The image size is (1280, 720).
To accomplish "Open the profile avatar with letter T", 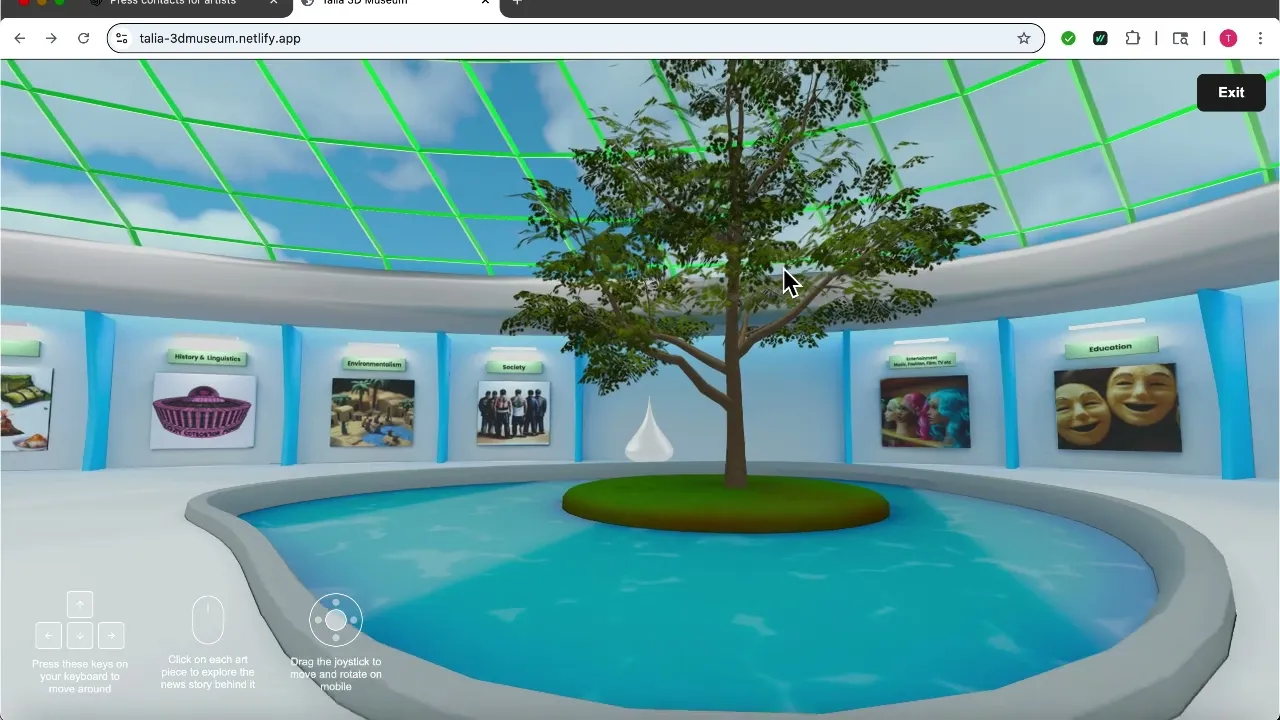I will click(1228, 38).
